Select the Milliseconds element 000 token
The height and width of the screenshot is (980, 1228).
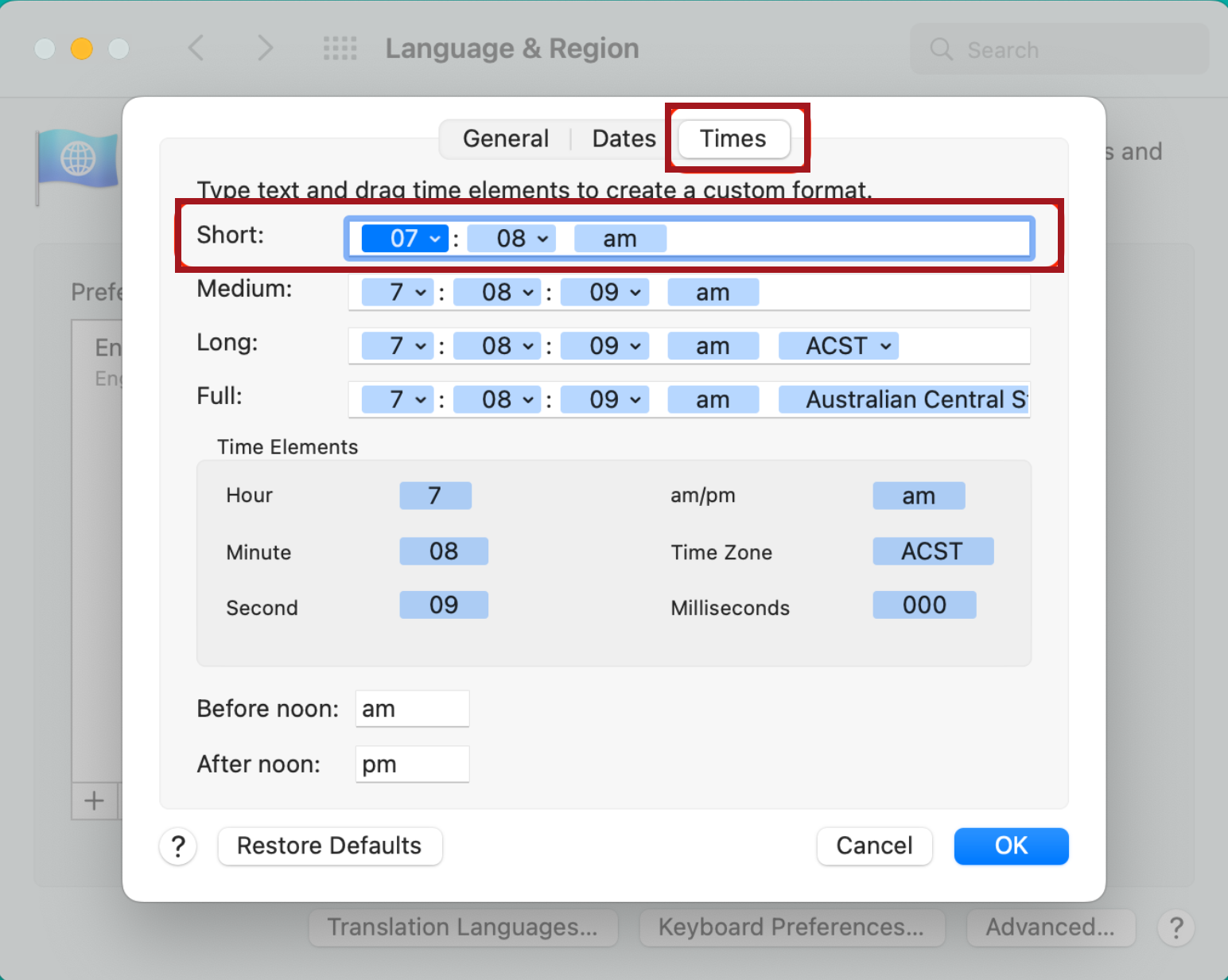click(x=924, y=605)
